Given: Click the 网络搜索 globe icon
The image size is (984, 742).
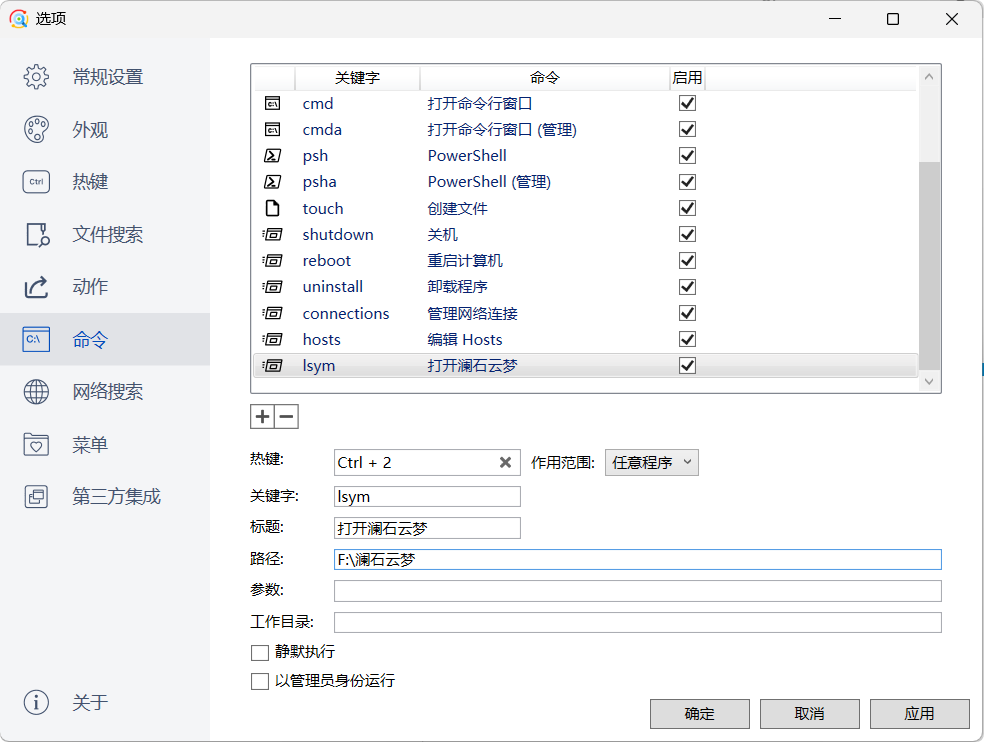Looking at the screenshot, I should [36, 392].
